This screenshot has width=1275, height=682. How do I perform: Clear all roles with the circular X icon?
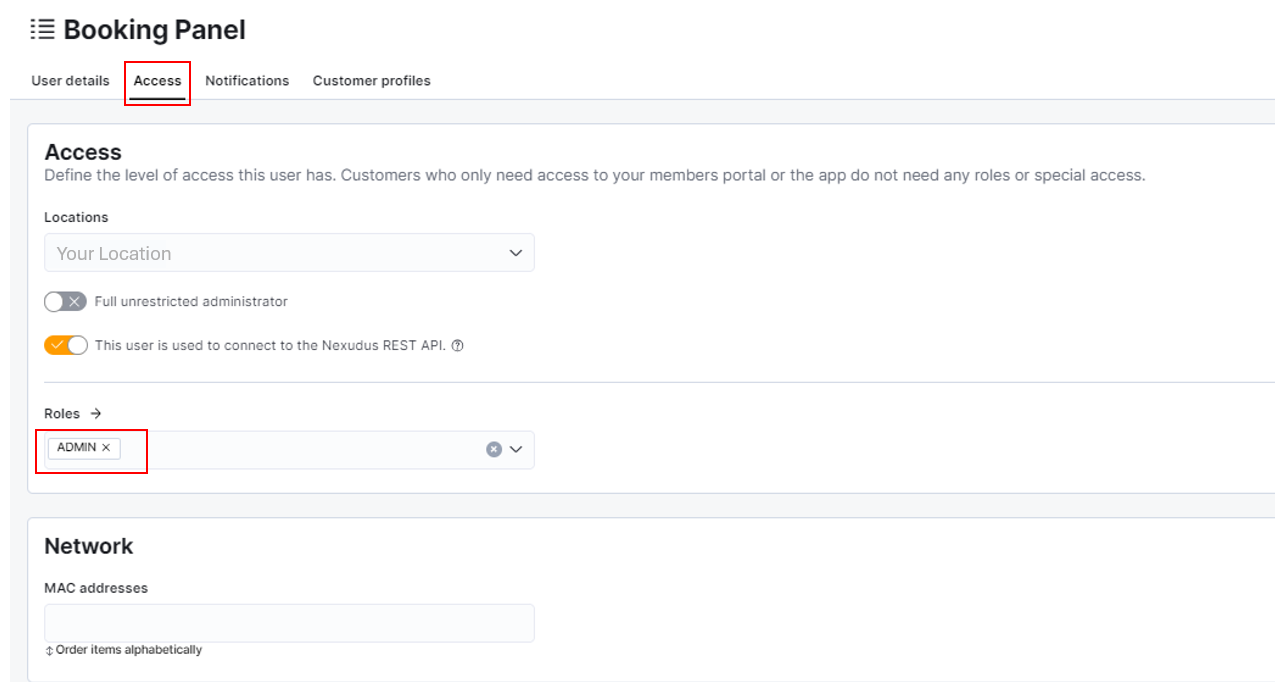click(x=493, y=450)
